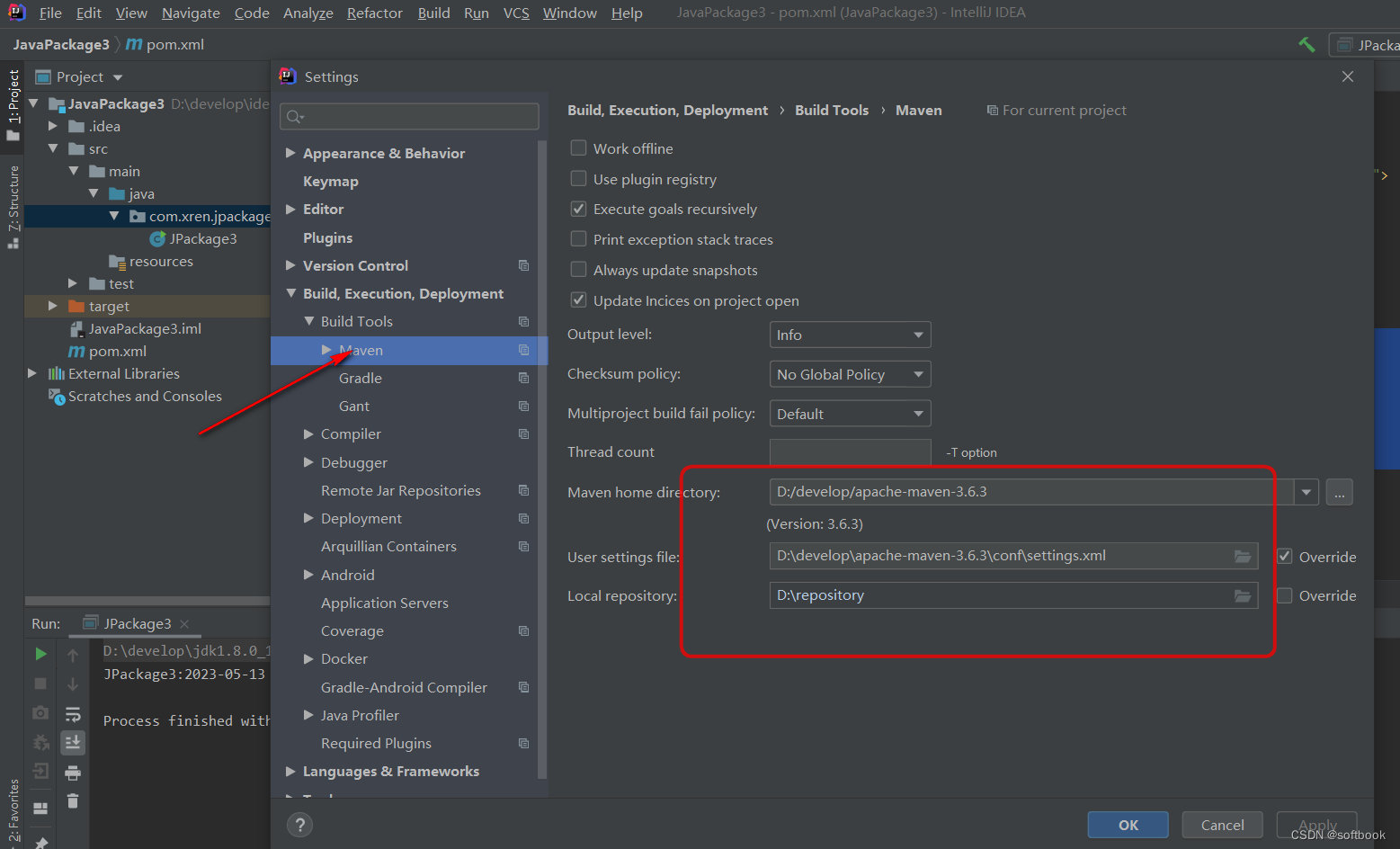Toggle soft-wrap icon in Run panel
This screenshot has height=849, width=1400.
73,714
